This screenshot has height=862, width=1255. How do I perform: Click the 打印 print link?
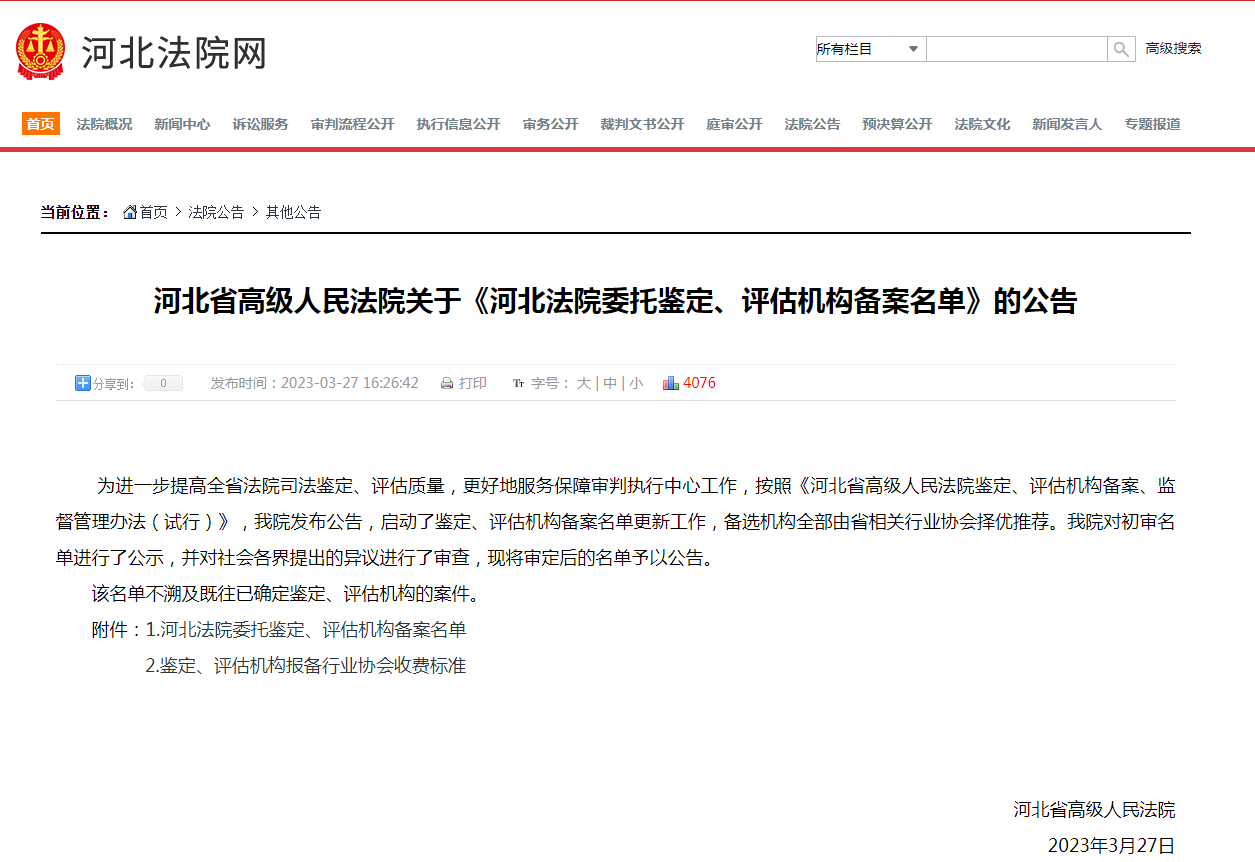473,383
